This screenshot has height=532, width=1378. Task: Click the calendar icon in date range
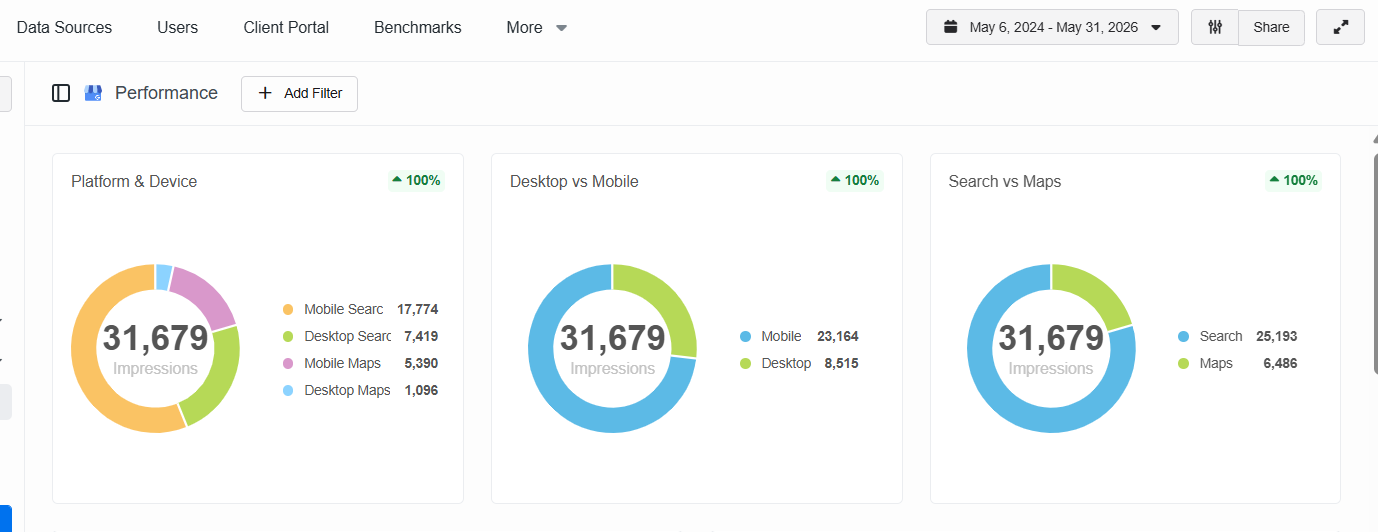tap(951, 27)
